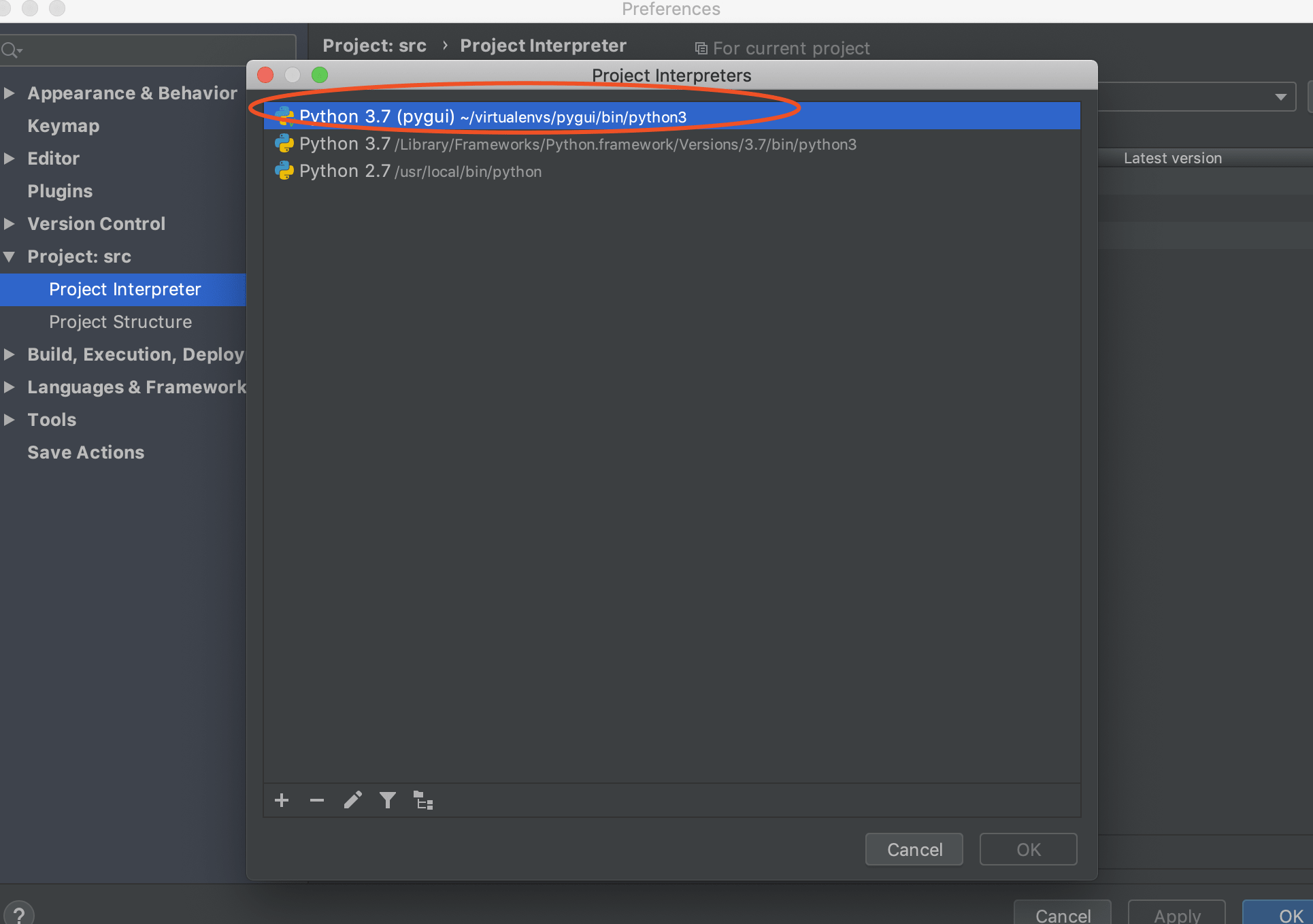Open the filter (funnel) icon options

(388, 800)
